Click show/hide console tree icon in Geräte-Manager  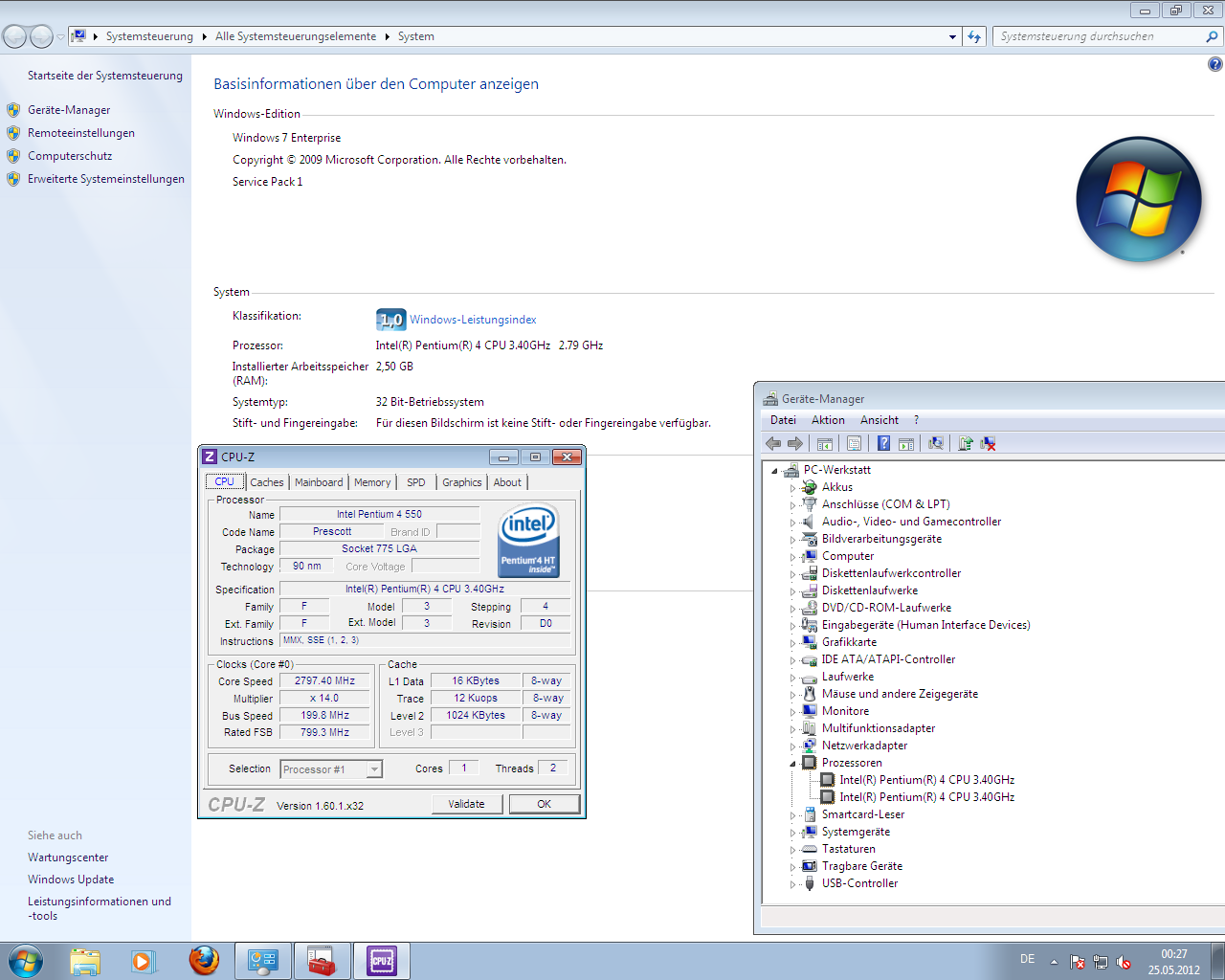pyautogui.click(x=824, y=443)
